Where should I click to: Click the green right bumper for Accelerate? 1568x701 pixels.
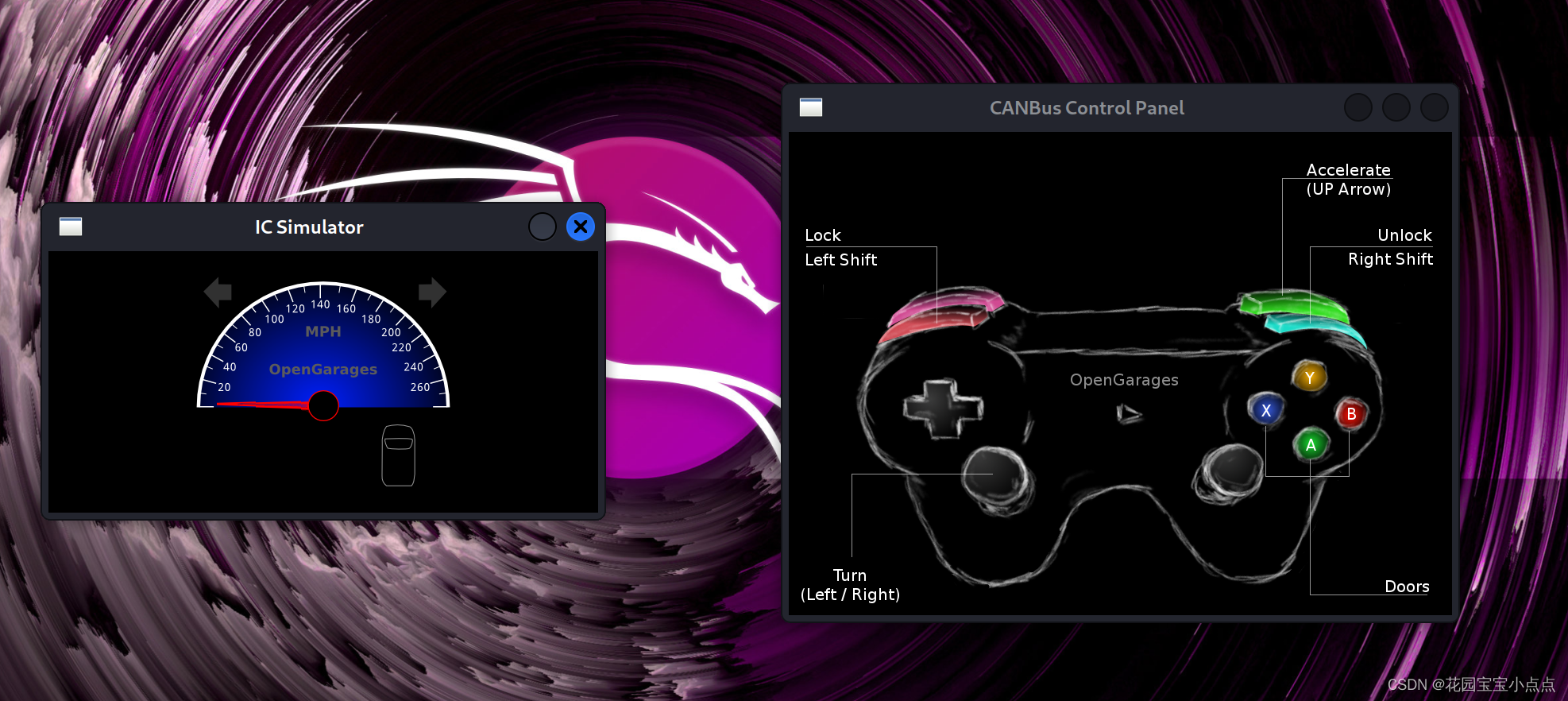tap(1294, 304)
